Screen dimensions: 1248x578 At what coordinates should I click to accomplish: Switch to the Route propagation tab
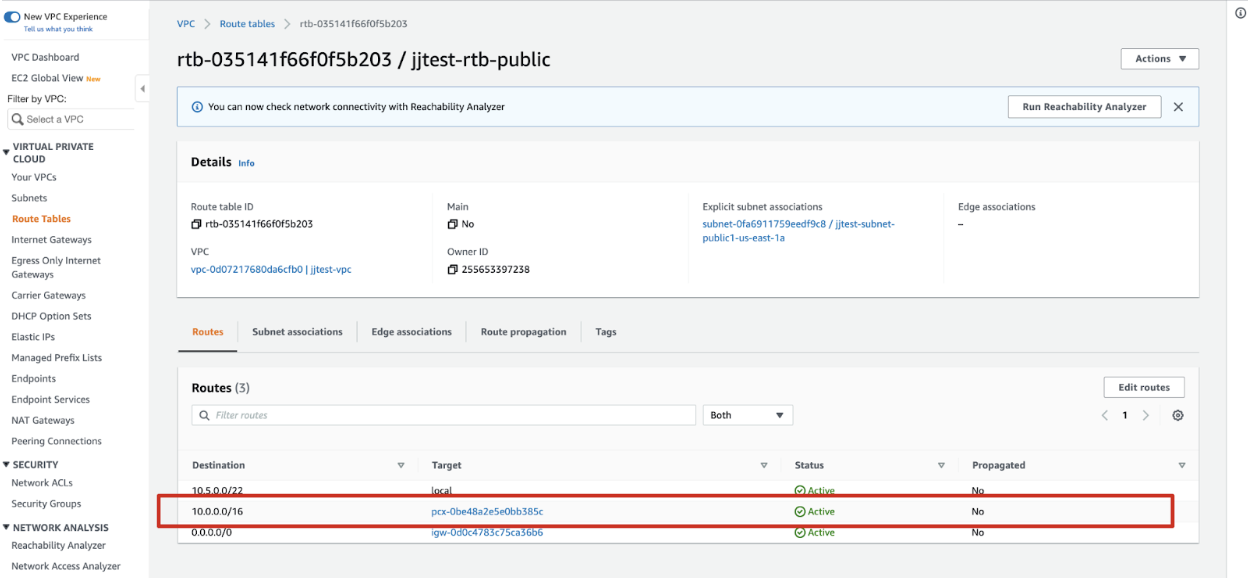coord(523,332)
